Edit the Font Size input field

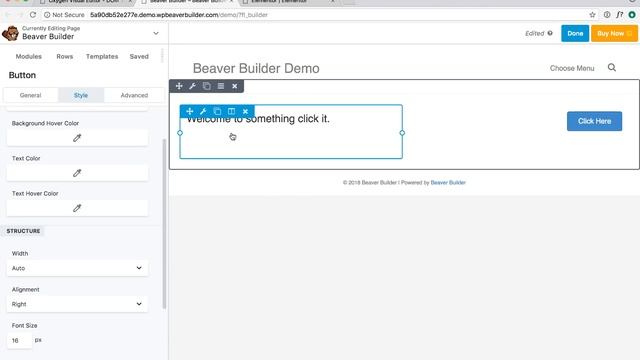(19, 340)
